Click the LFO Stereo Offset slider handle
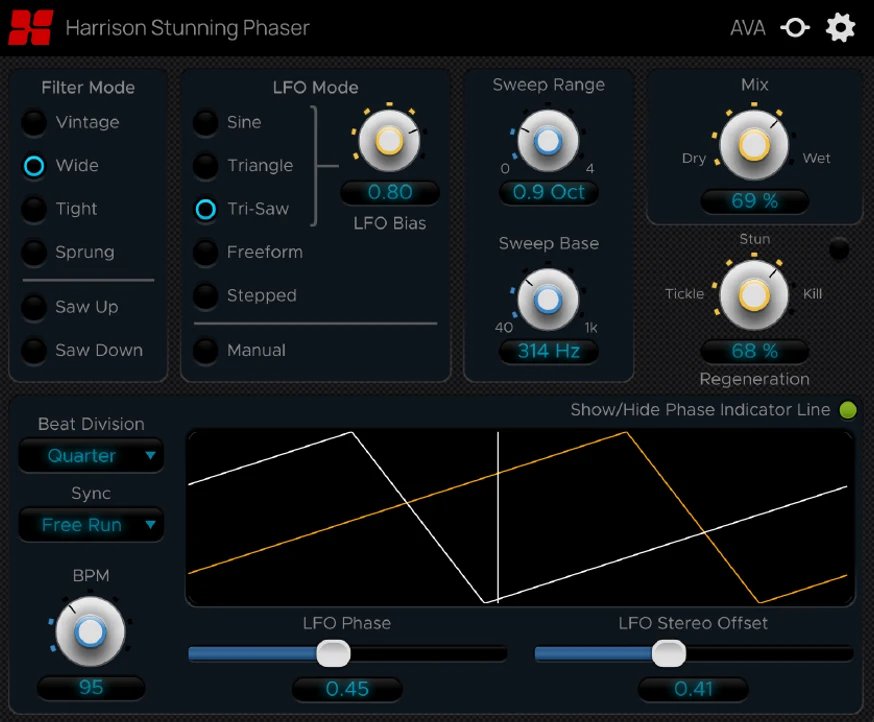This screenshot has height=722, width=874. 668,654
